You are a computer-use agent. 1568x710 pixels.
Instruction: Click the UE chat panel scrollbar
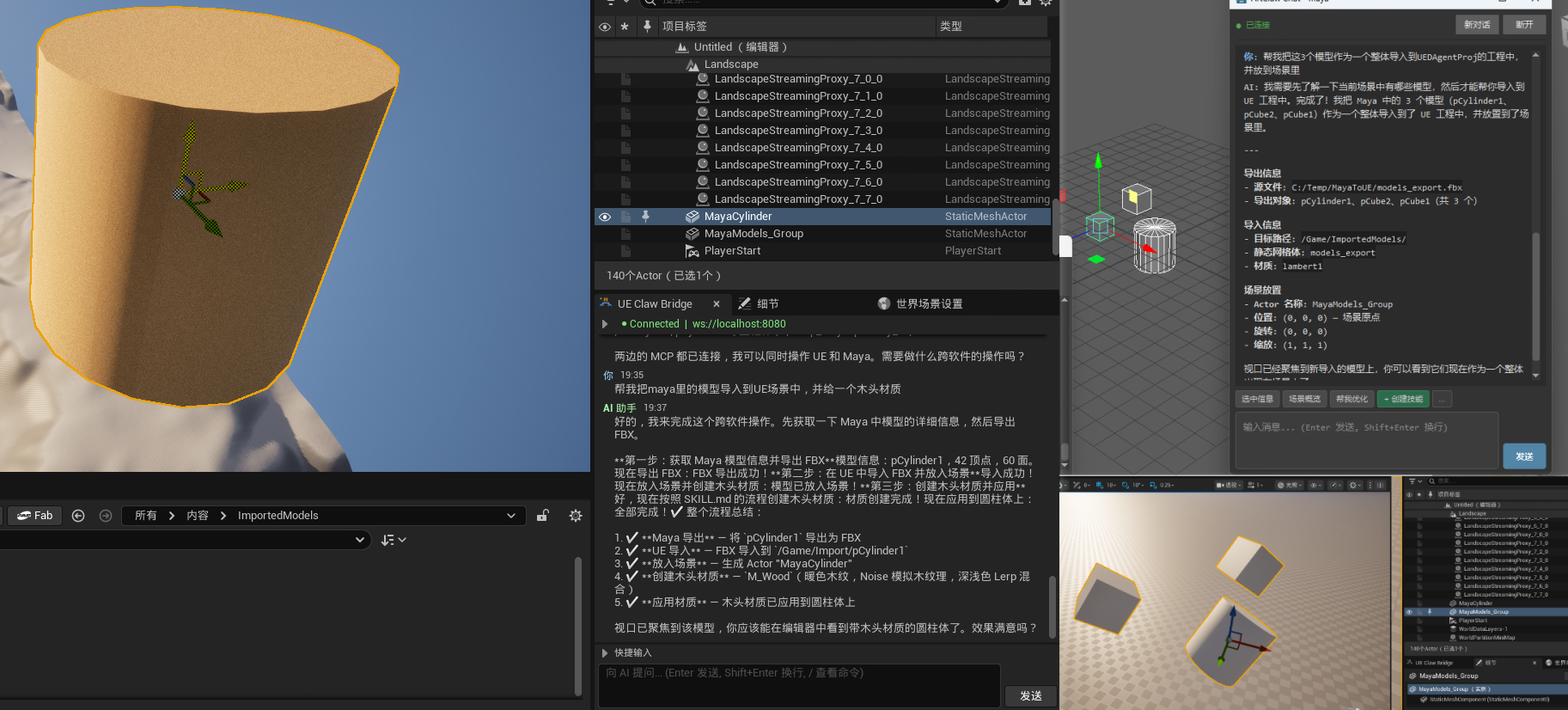[1052, 606]
